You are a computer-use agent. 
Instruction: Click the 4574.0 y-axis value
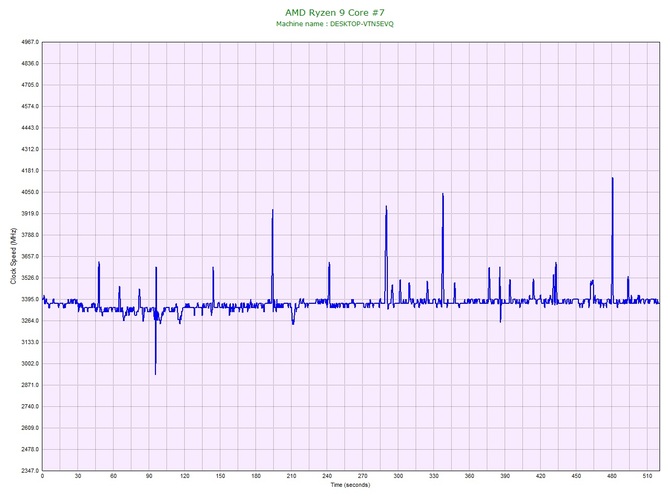pos(30,106)
